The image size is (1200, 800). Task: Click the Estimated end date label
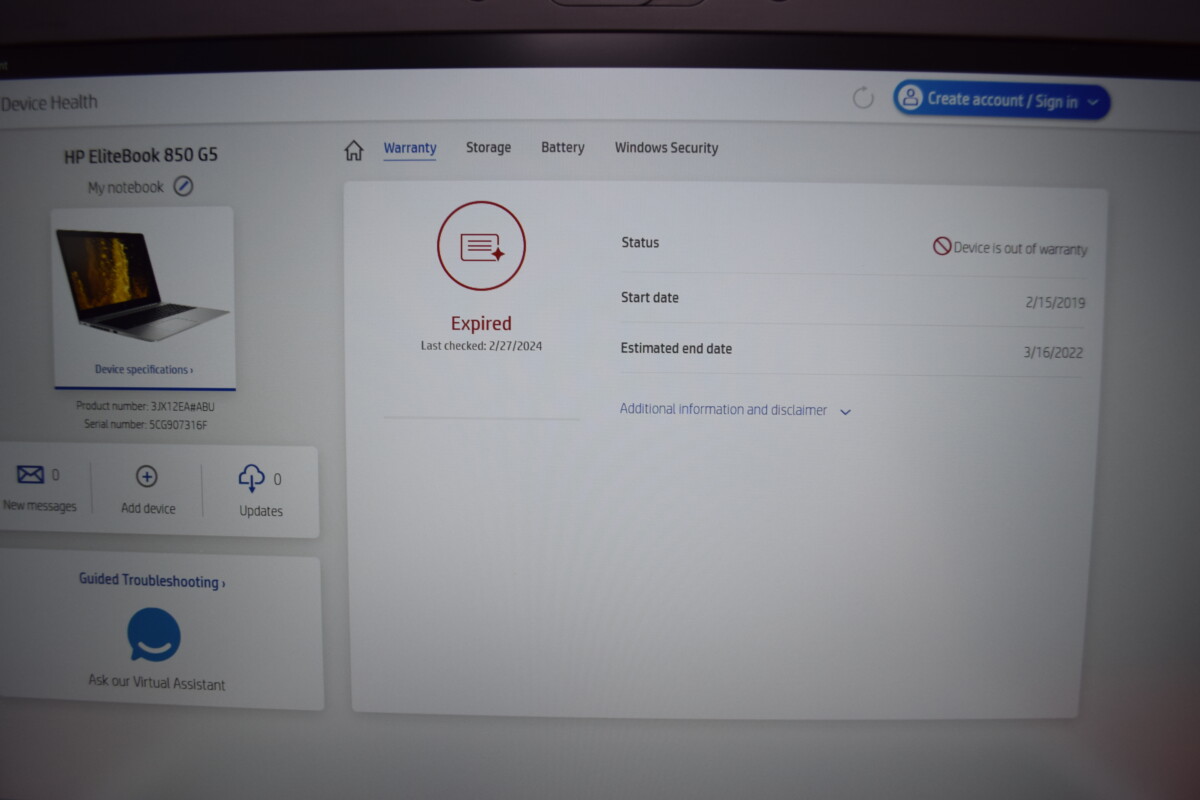tap(677, 349)
